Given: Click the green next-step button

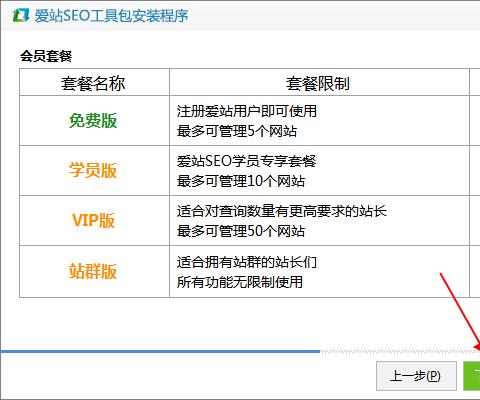Looking at the screenshot, I should [472, 376].
